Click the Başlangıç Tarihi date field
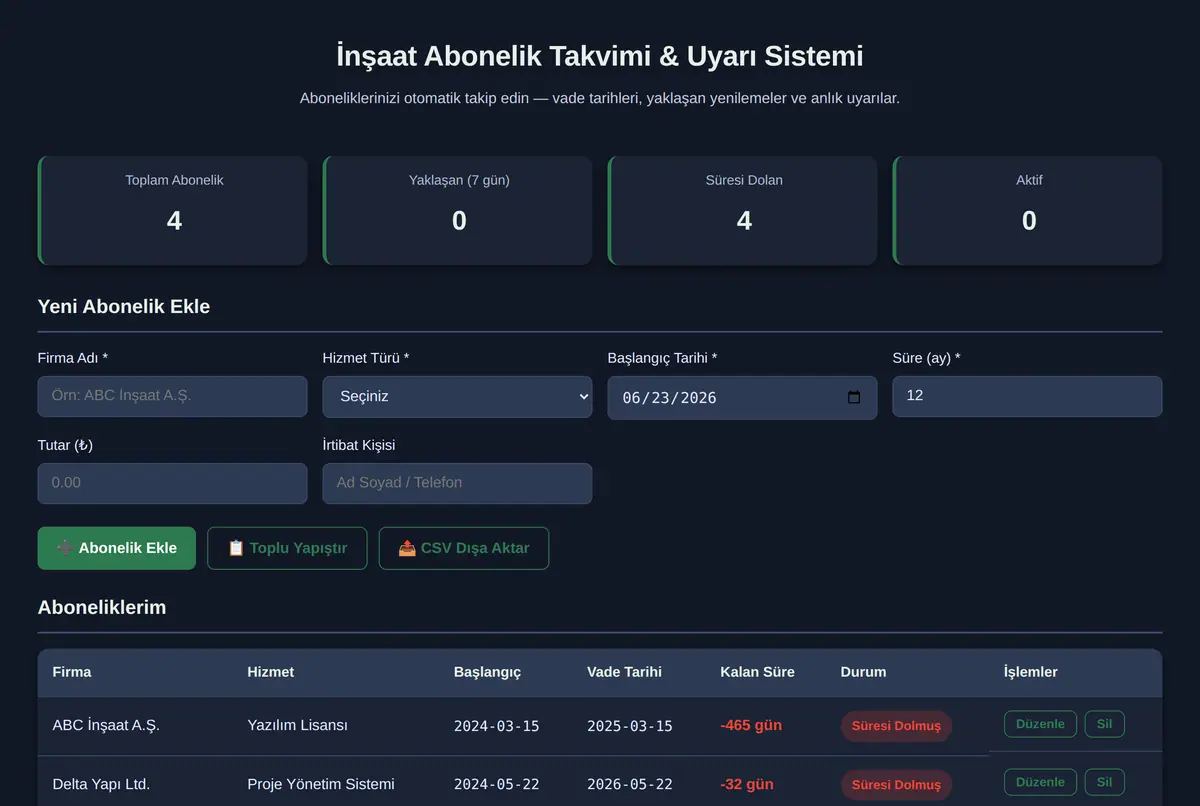 click(742, 397)
